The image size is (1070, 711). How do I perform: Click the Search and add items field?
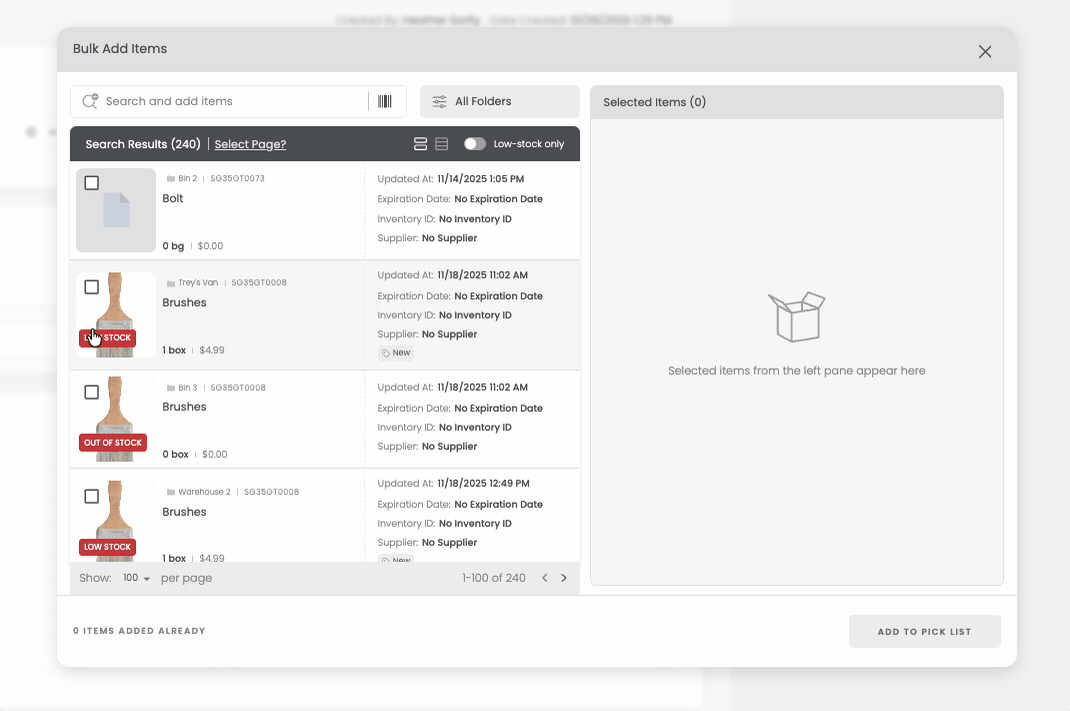click(230, 101)
